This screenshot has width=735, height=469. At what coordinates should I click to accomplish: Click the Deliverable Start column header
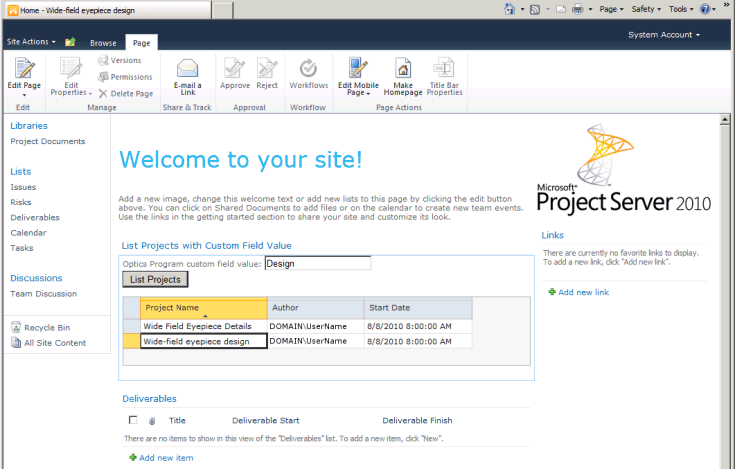[266, 420]
